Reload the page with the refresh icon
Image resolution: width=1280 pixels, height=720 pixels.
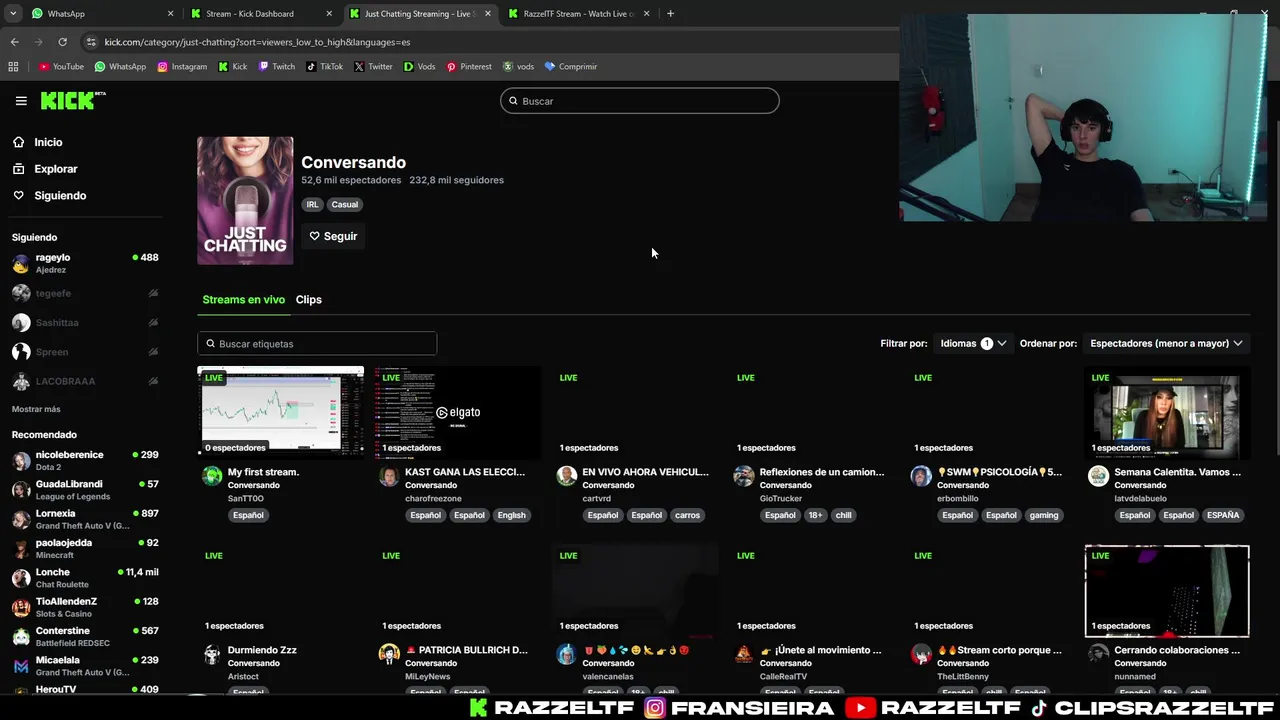click(62, 42)
